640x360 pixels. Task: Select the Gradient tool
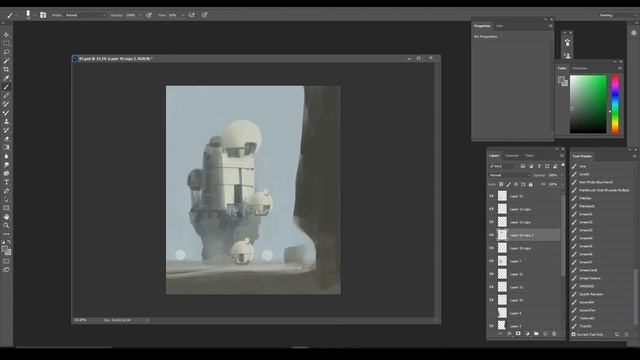click(x=6, y=147)
